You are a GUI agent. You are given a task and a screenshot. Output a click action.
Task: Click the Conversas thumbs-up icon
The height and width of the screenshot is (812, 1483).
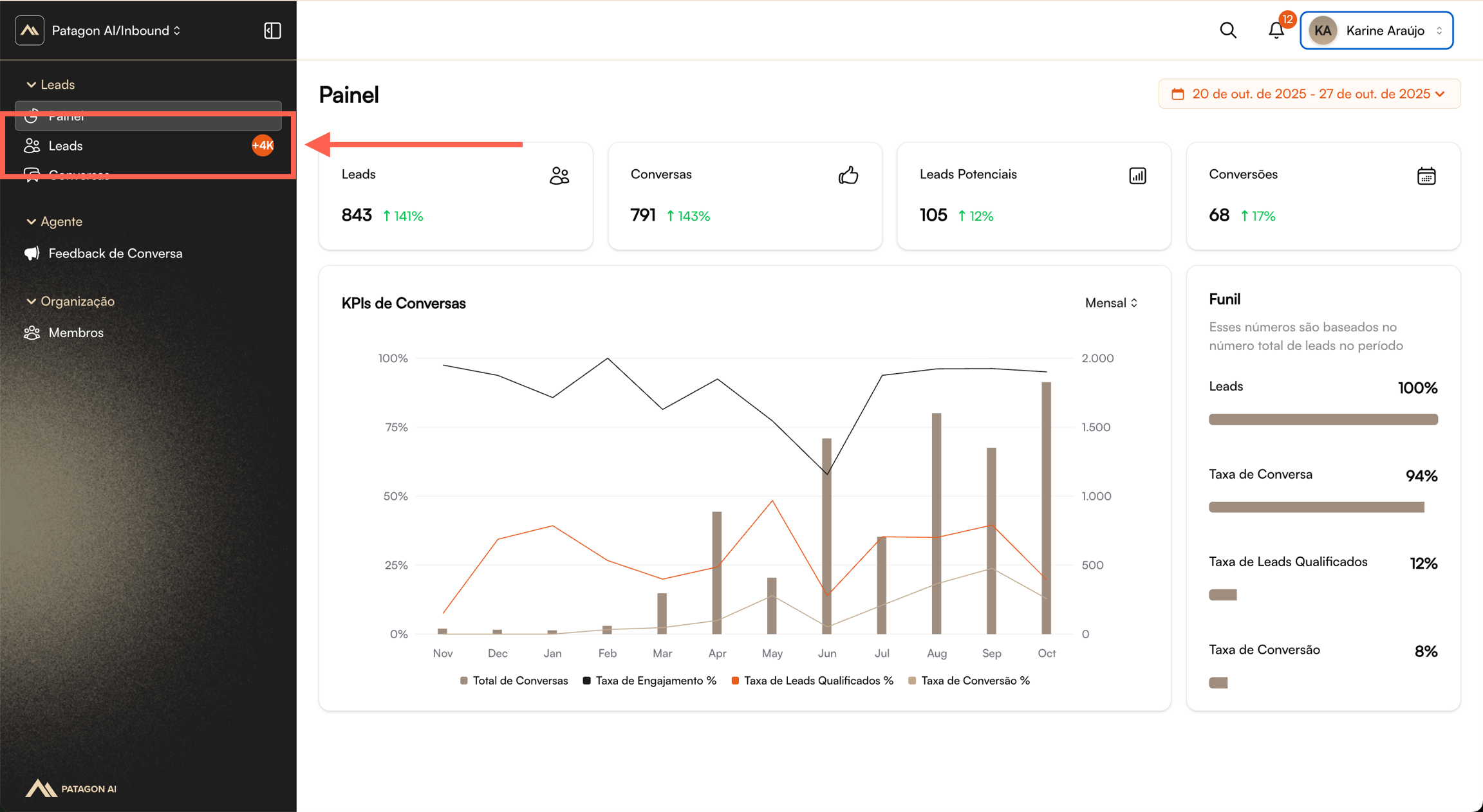coord(848,176)
